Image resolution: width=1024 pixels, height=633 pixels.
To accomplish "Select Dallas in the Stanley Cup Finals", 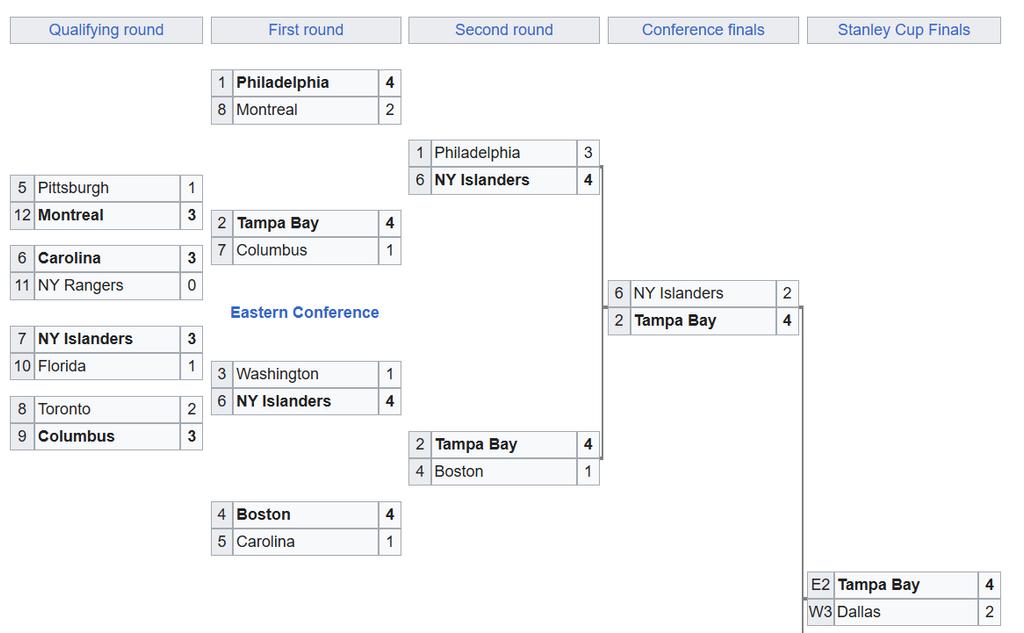I will pyautogui.click(x=906, y=612).
